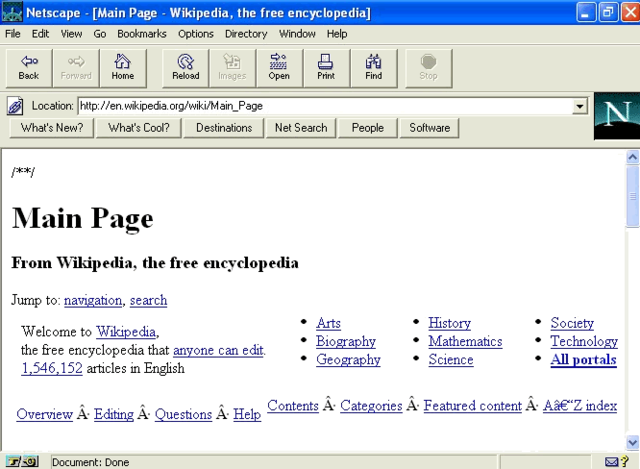Click the What's New? button
This screenshot has height=469, width=640.
click(x=52, y=128)
